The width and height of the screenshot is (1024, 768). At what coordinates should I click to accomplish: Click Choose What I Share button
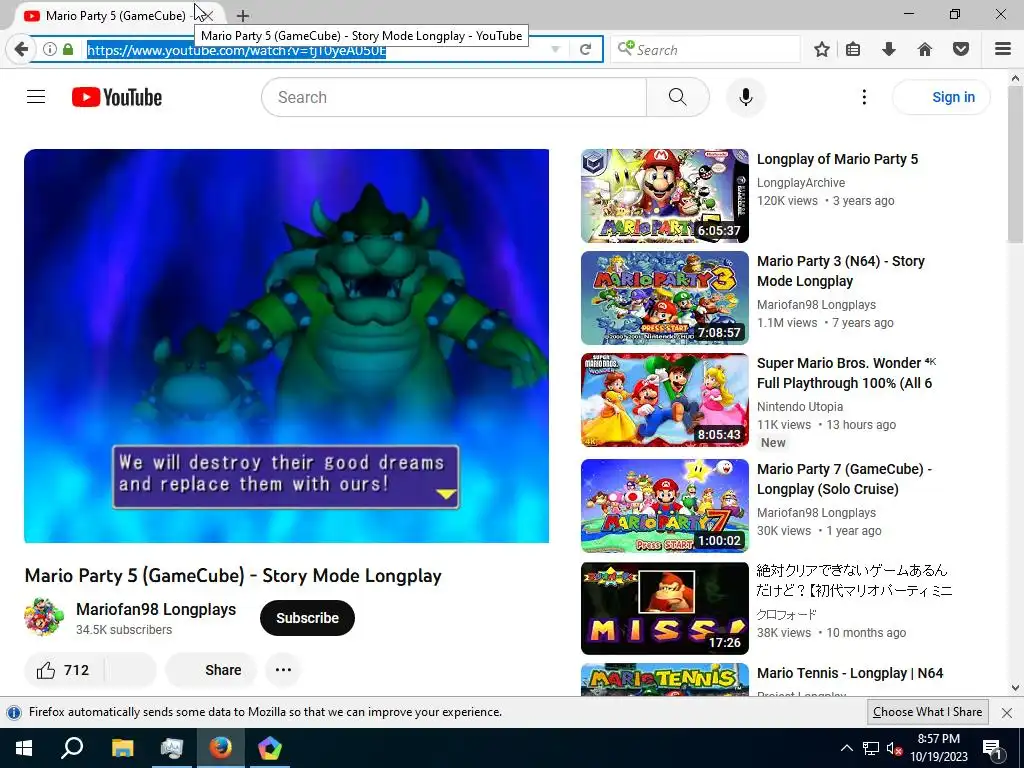(x=927, y=712)
